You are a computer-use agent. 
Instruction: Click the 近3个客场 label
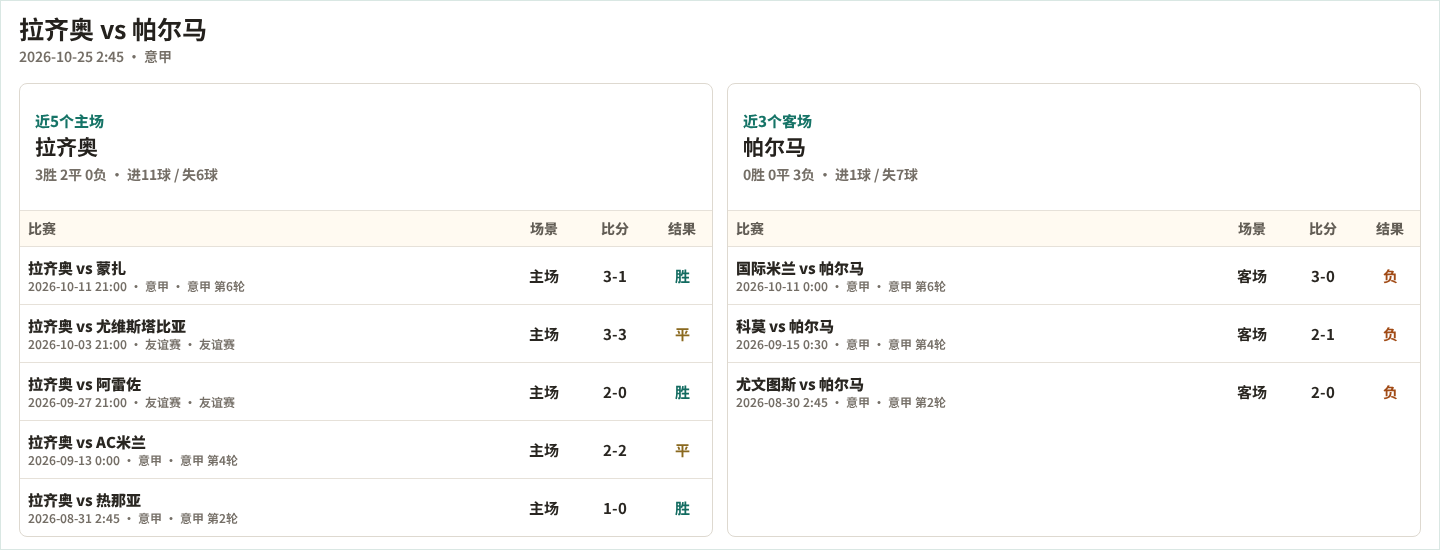(x=777, y=121)
